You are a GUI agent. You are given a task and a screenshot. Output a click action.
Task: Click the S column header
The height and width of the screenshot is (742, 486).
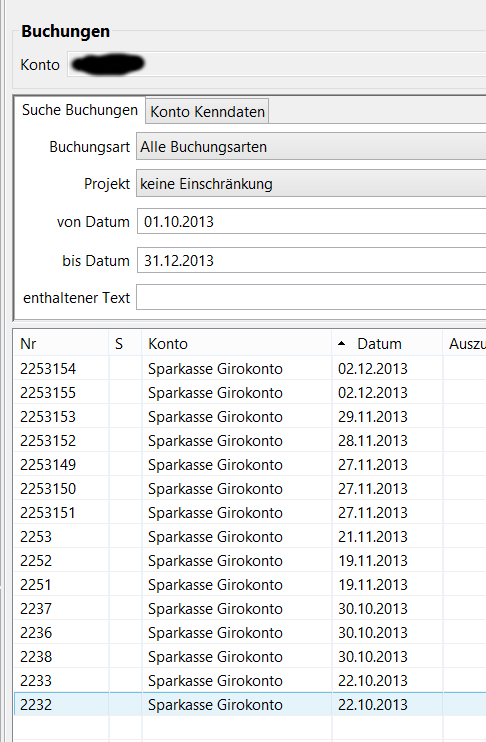pos(125,344)
